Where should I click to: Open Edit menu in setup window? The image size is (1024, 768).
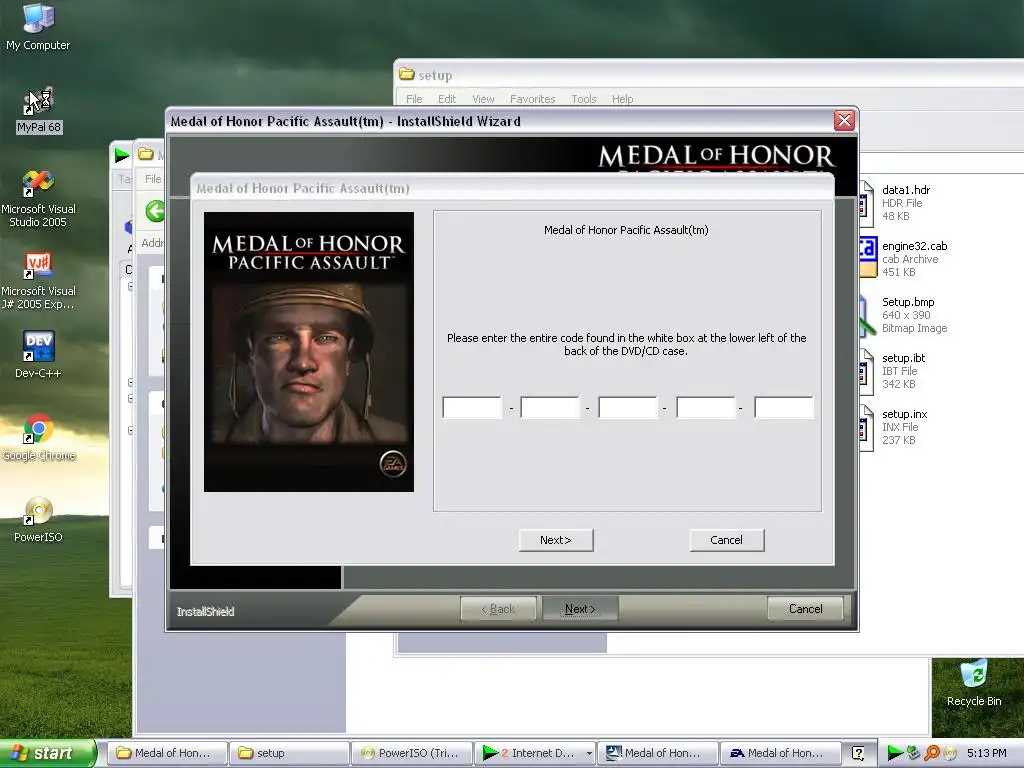click(x=447, y=99)
